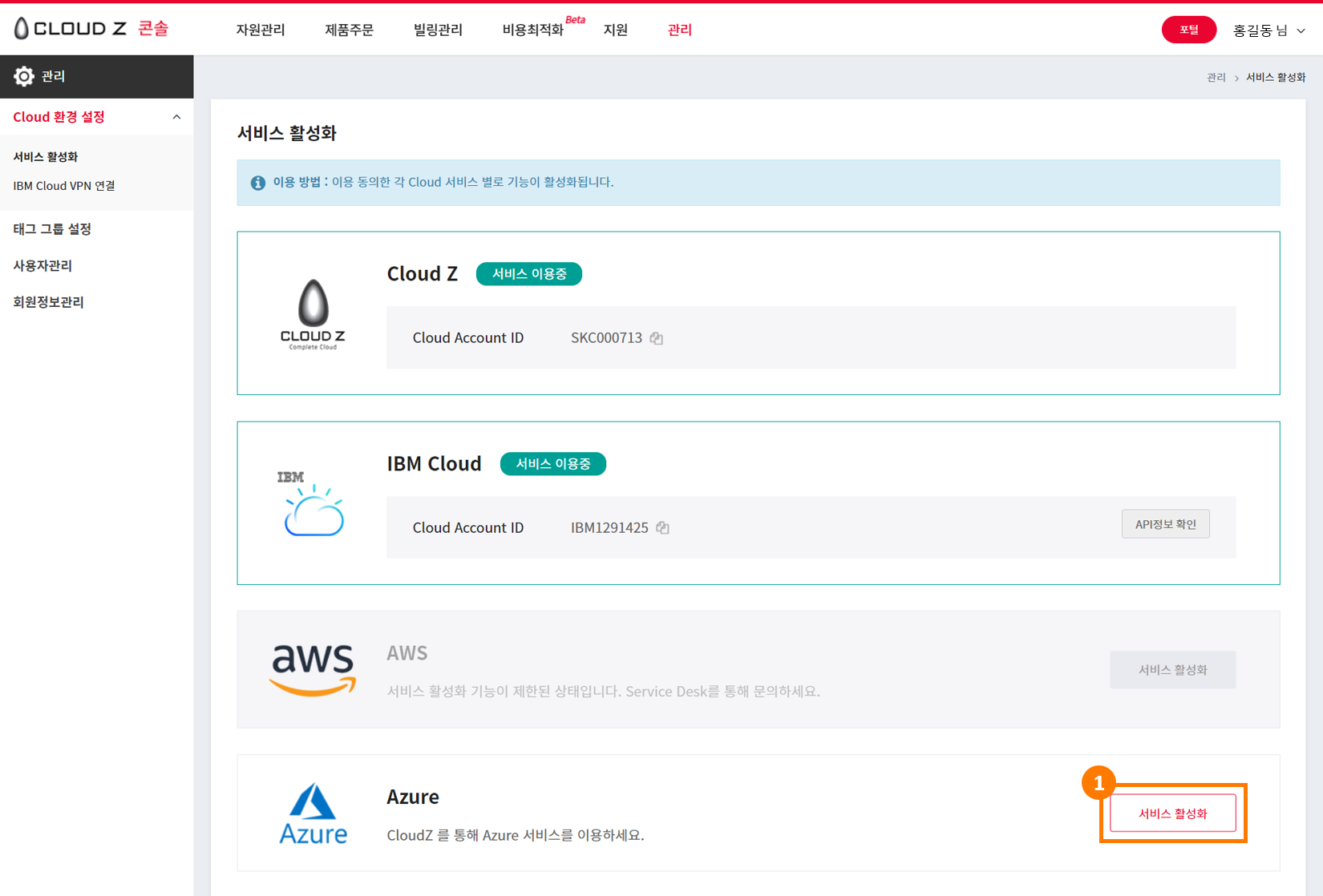
Task: Select 서비스 활성화 in the sidebar
Action: (46, 157)
